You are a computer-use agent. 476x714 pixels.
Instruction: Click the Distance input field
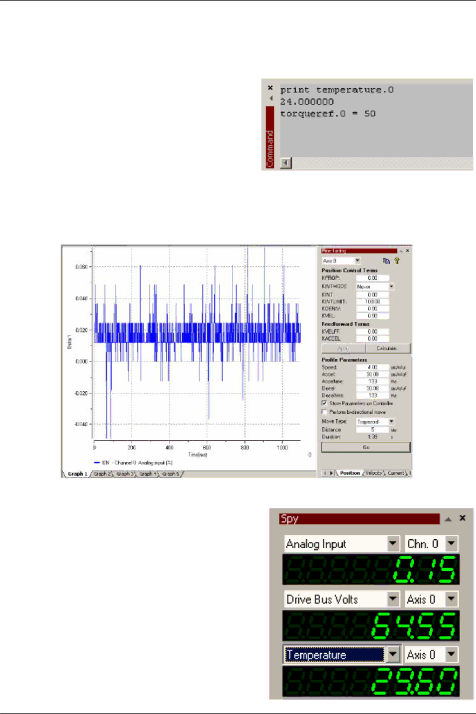373,430
